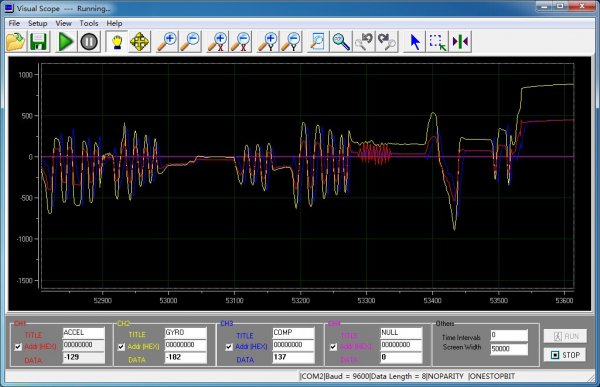Toggle the CH1 ACCEL channel checkbox

coord(18,347)
